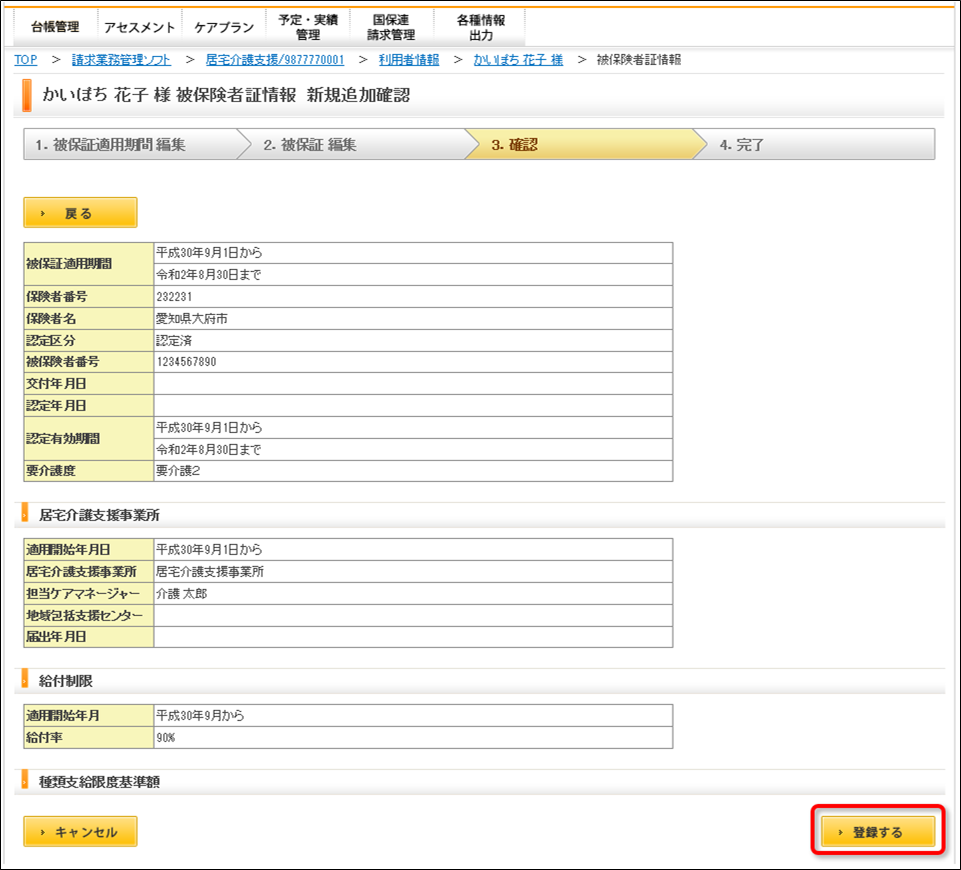Click 適用開始年月日 row label

click(x=89, y=550)
